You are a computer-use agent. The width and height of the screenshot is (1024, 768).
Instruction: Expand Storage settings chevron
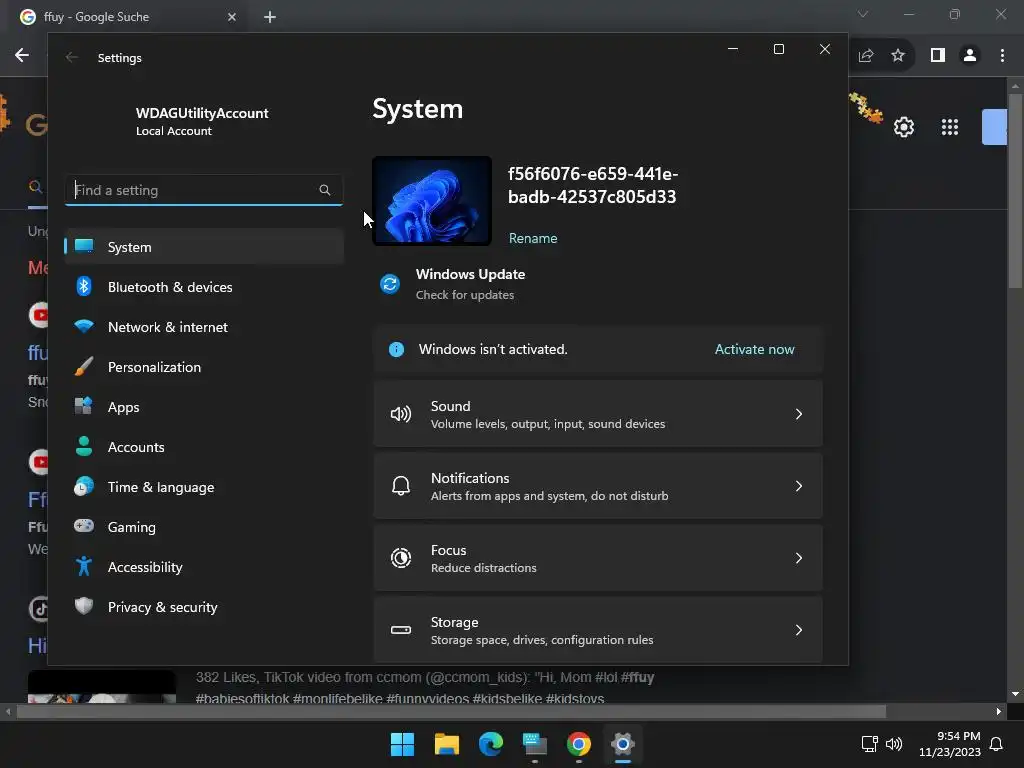tap(799, 630)
